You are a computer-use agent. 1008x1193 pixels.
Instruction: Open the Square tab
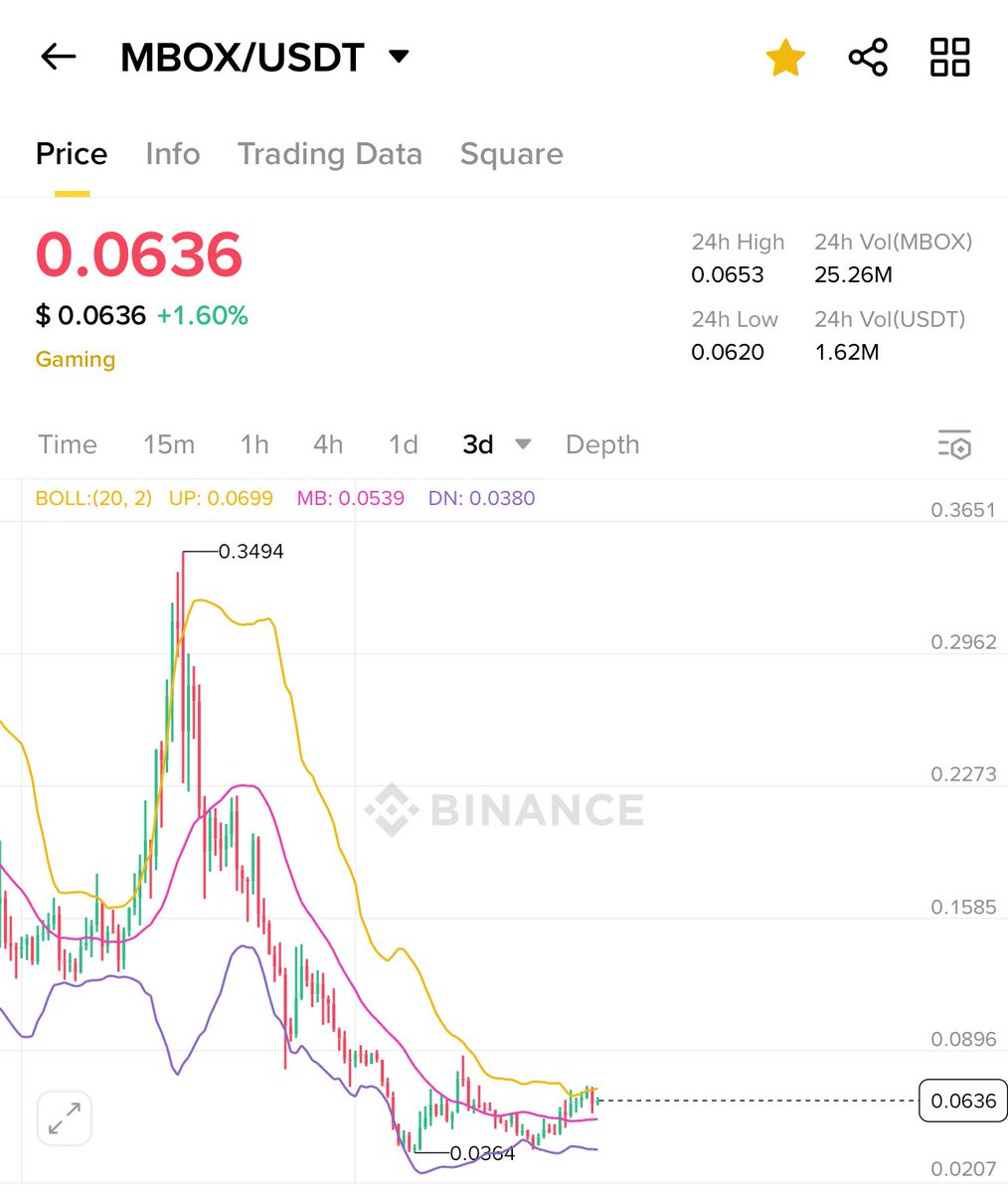coord(512,154)
